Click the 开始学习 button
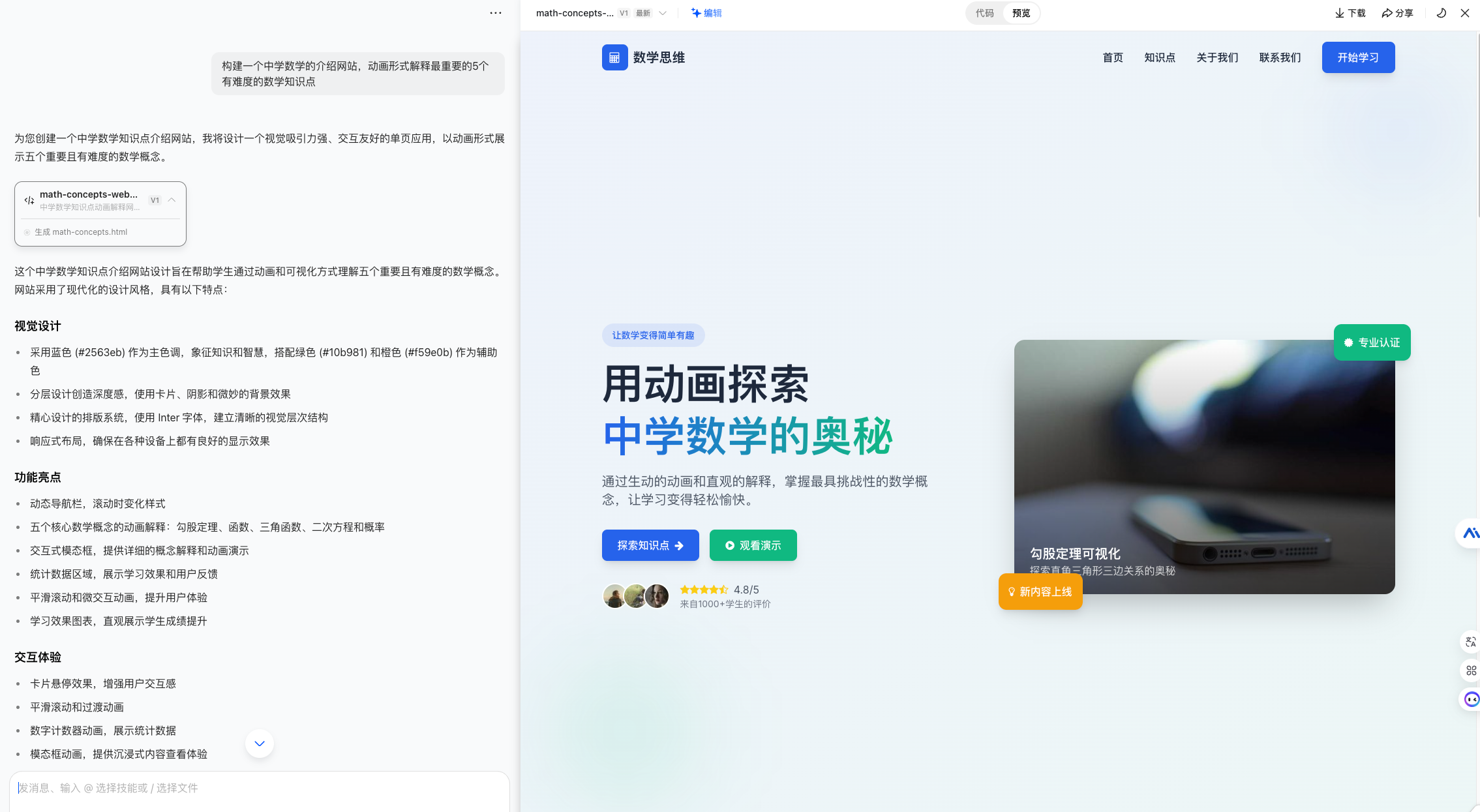The height and width of the screenshot is (812, 1480). (1358, 57)
